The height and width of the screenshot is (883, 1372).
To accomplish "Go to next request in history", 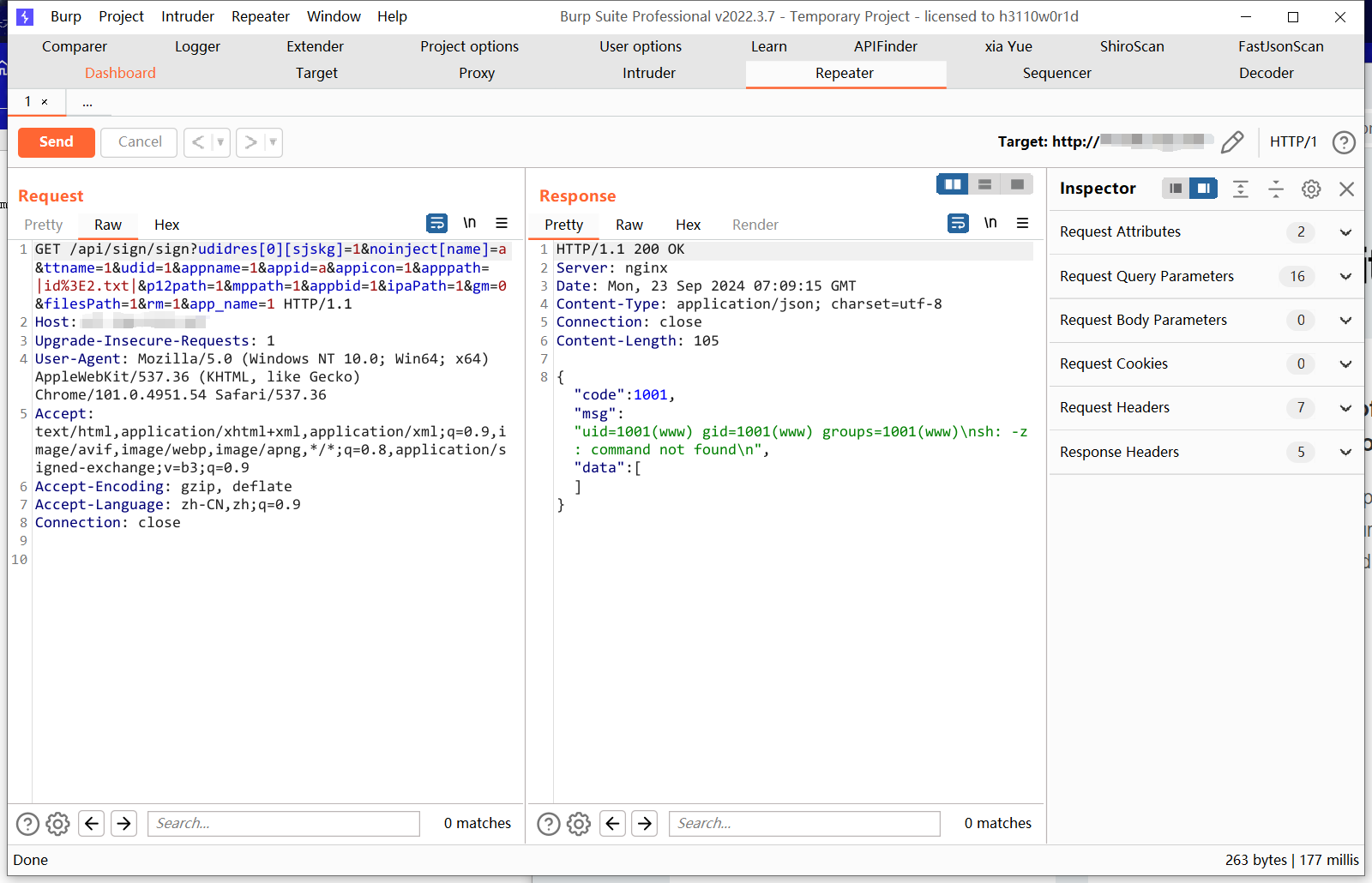I will pyautogui.click(x=250, y=142).
